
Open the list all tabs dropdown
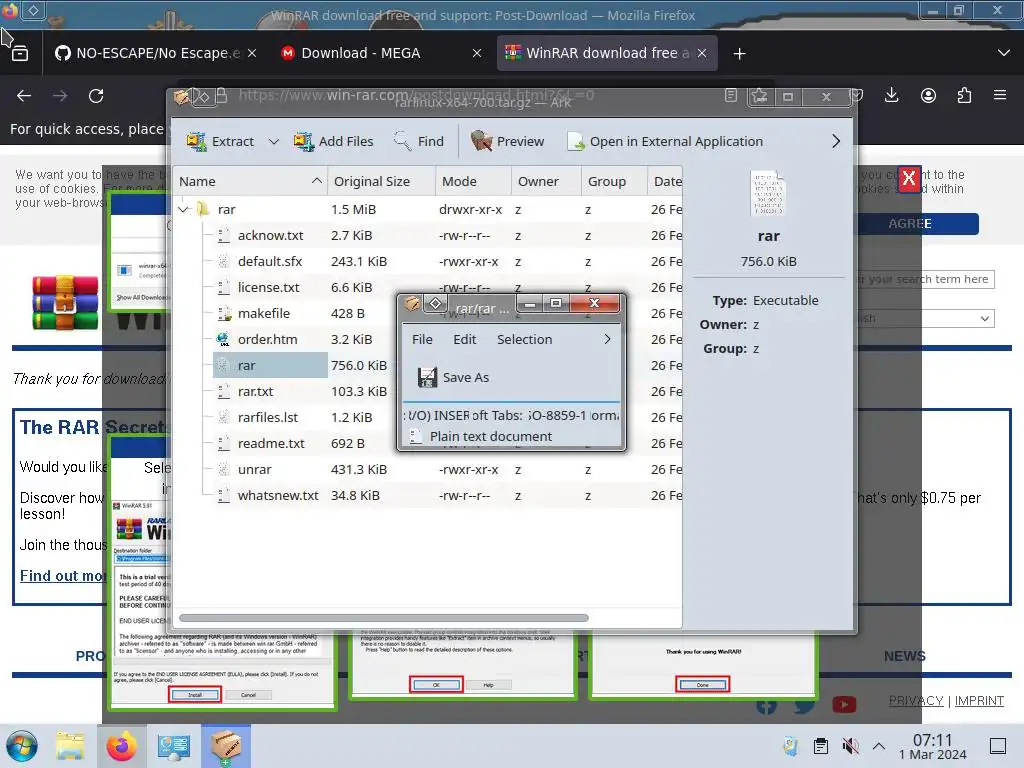point(1004,53)
